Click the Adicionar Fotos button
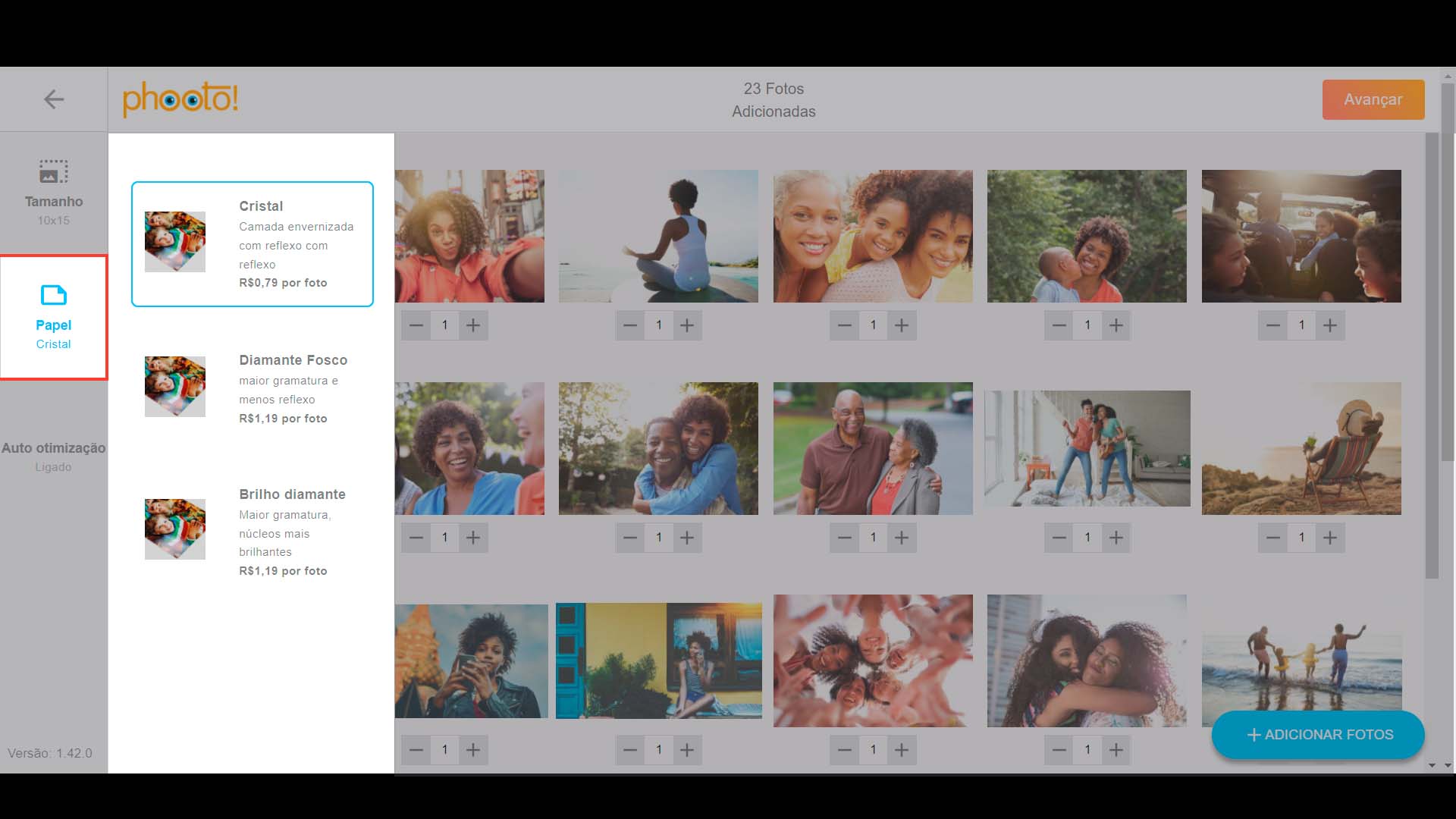Viewport: 1456px width, 819px height. pyautogui.click(x=1318, y=734)
